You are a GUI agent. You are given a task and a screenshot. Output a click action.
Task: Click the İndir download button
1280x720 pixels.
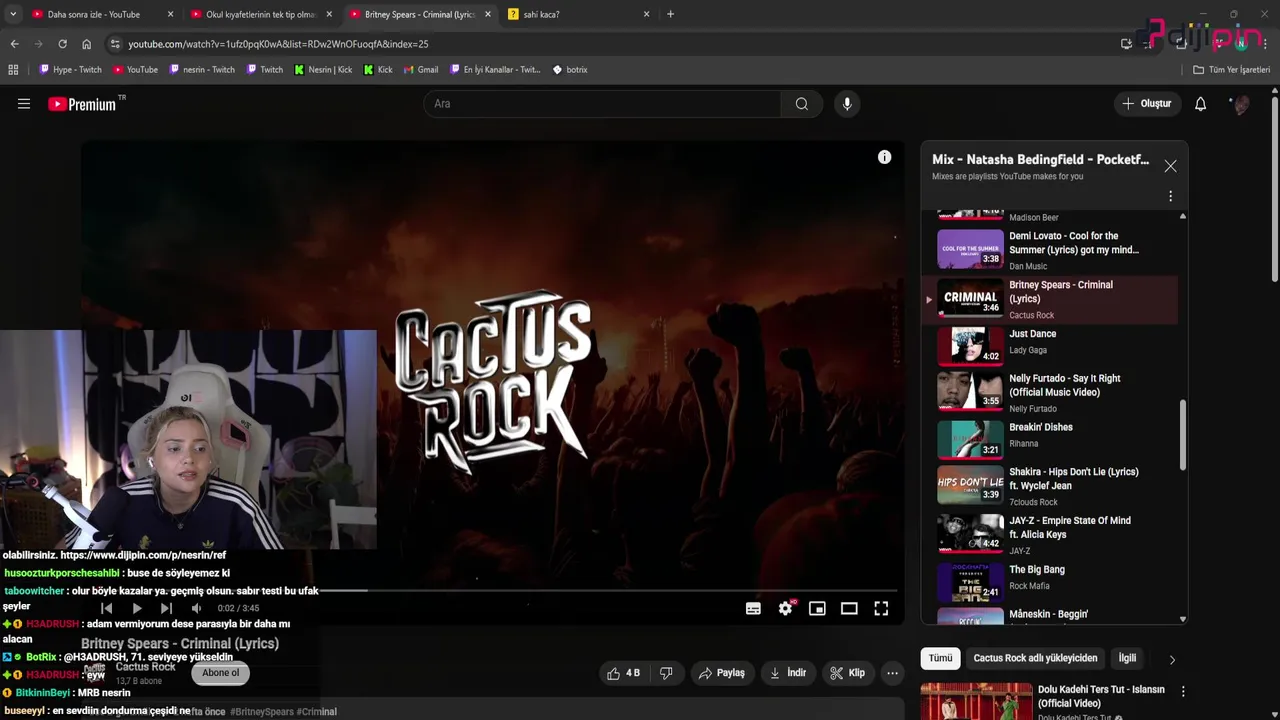pyautogui.click(x=788, y=673)
